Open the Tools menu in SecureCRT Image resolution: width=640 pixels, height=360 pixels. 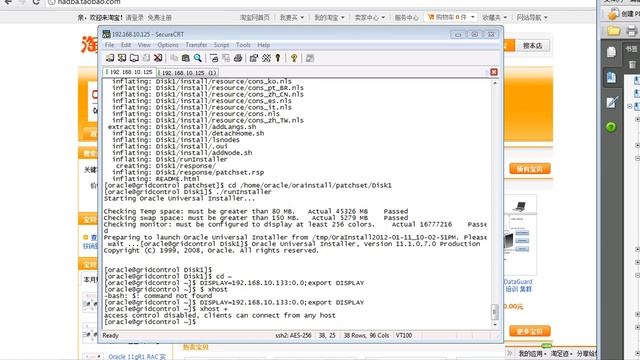coord(243,45)
